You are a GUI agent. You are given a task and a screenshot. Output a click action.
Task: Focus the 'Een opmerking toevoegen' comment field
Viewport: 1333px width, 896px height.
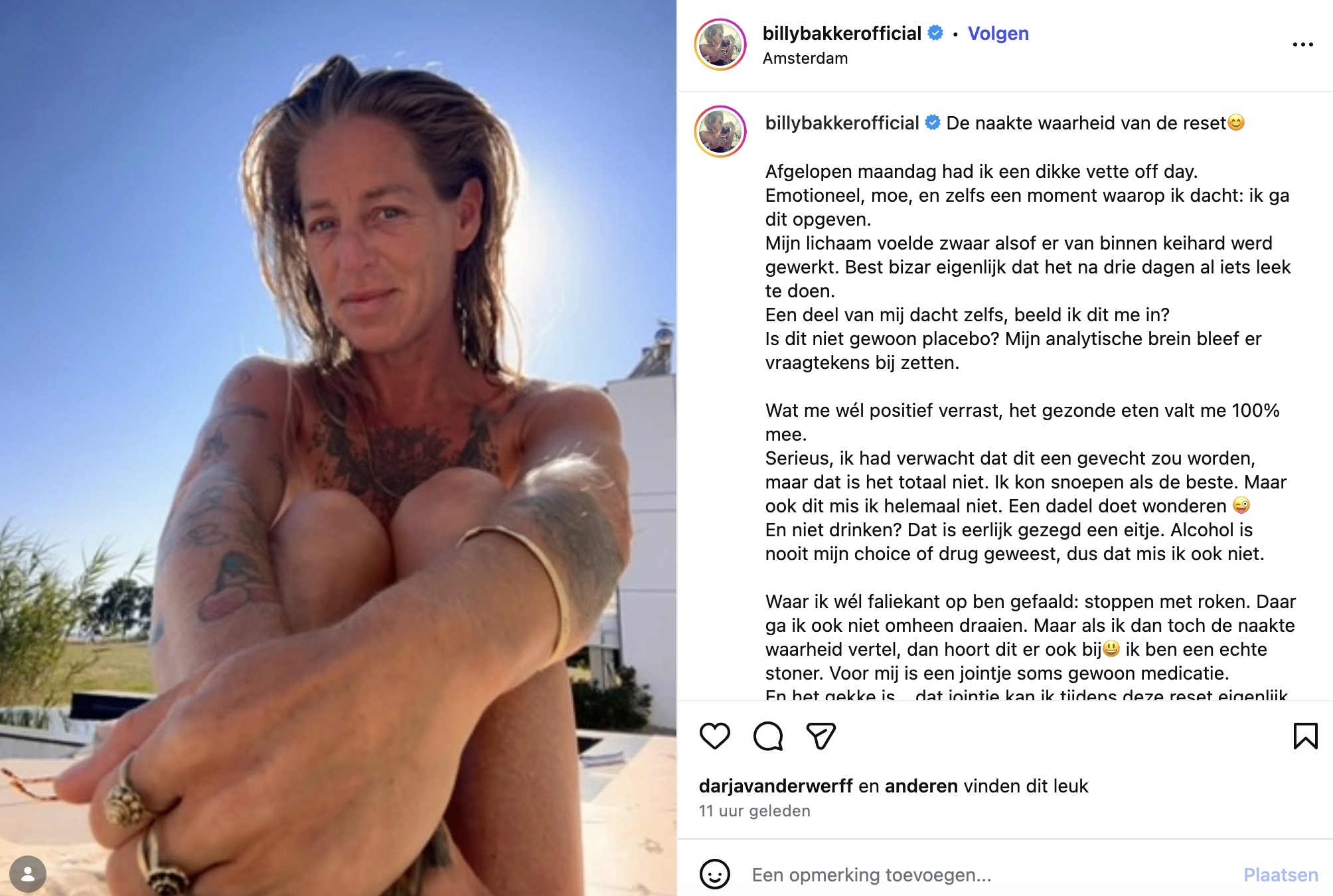[989, 875]
